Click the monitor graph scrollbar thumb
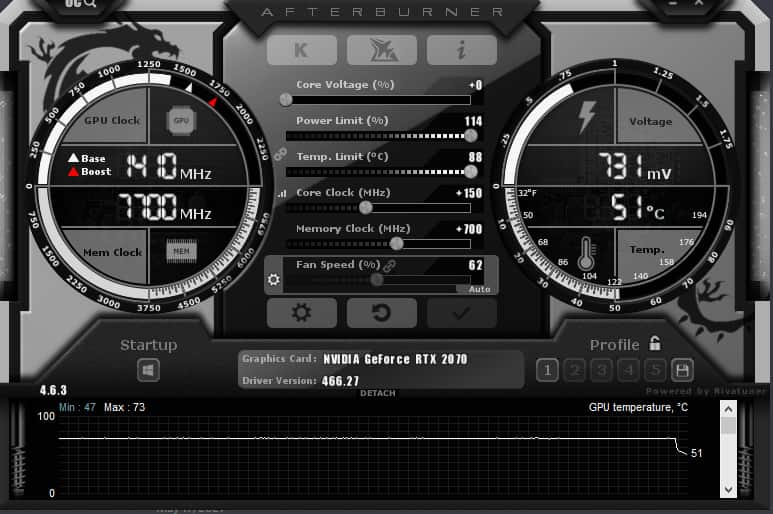Image resolution: width=773 pixels, height=514 pixels. [728, 426]
